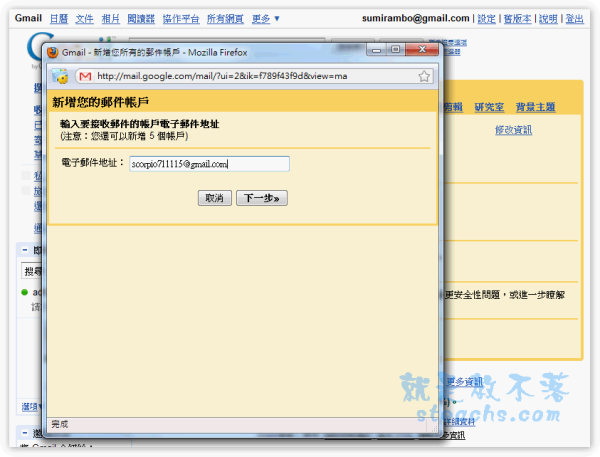Click the email address input field
The width and height of the screenshot is (600, 457).
point(209,164)
